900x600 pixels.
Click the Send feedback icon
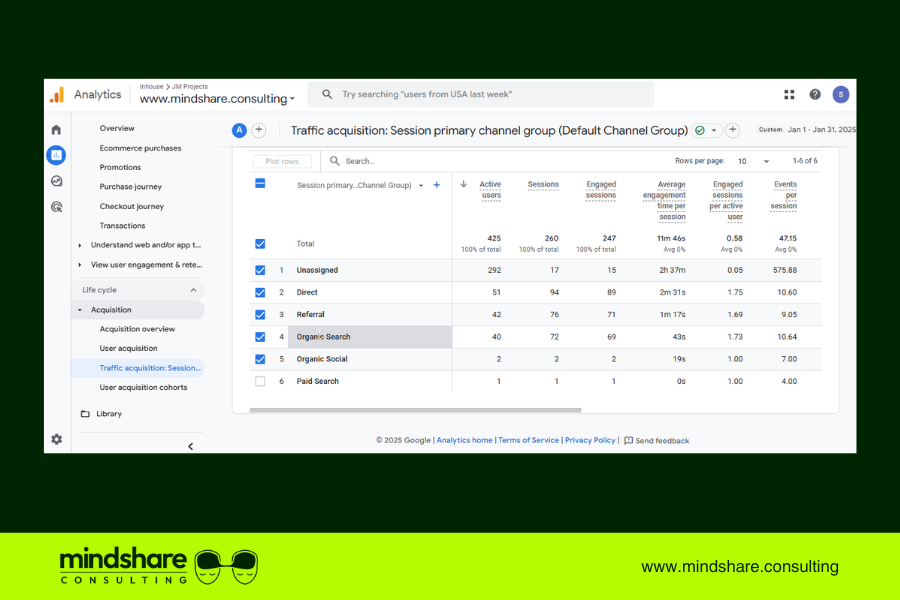tap(629, 440)
